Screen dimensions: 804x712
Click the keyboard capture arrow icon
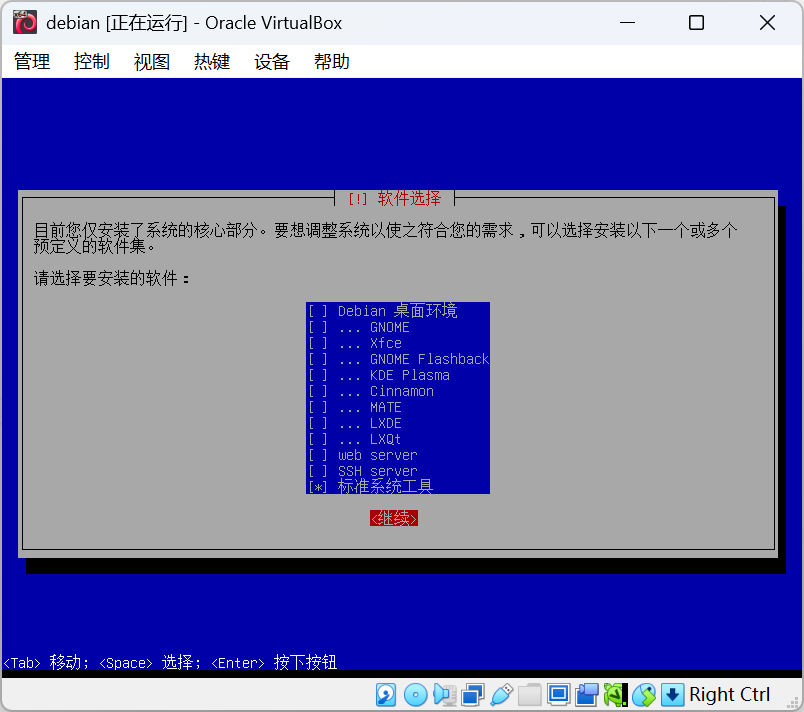[x=672, y=695]
